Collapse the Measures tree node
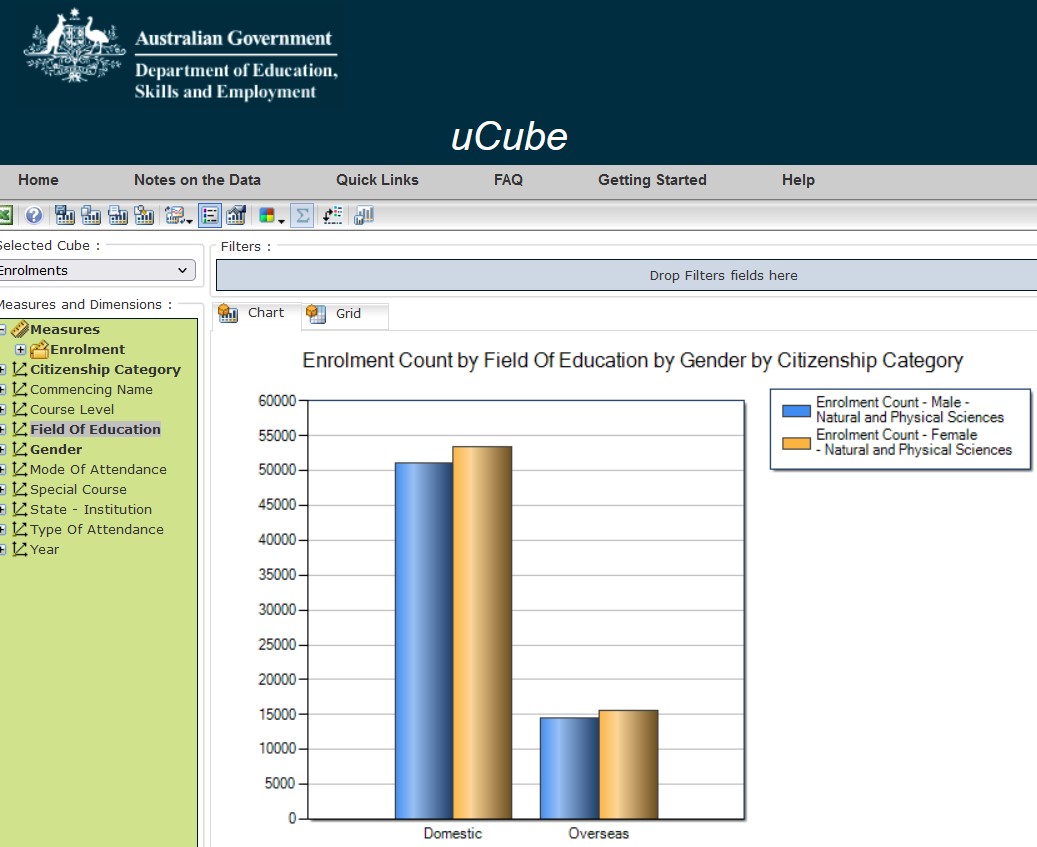Viewport: 1037px width, 847px height. (x=2, y=329)
